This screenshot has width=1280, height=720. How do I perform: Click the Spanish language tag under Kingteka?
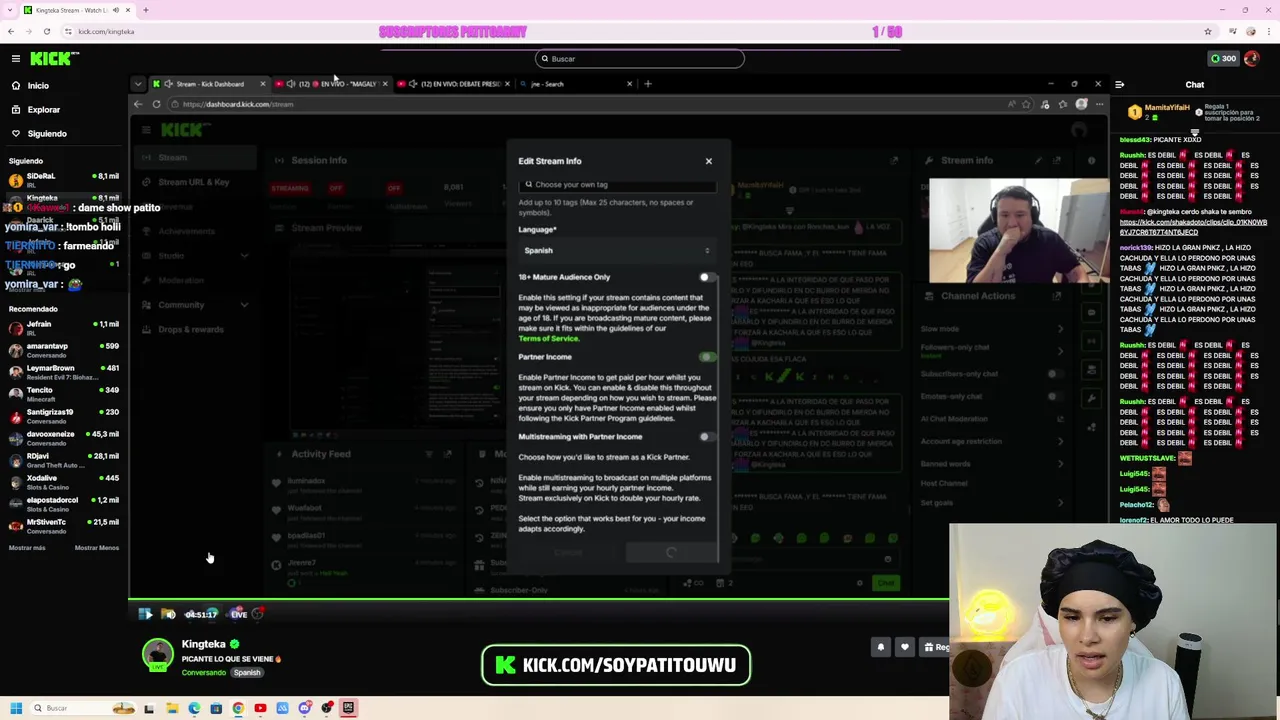pos(247,673)
